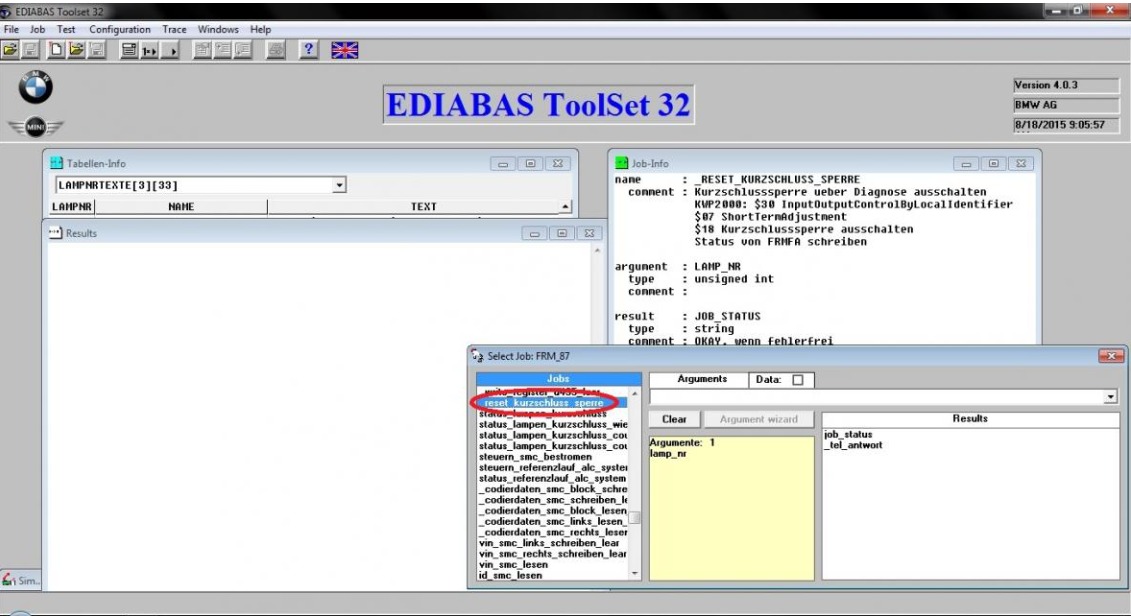
Task: Open the Trace menu
Action: coord(174,30)
